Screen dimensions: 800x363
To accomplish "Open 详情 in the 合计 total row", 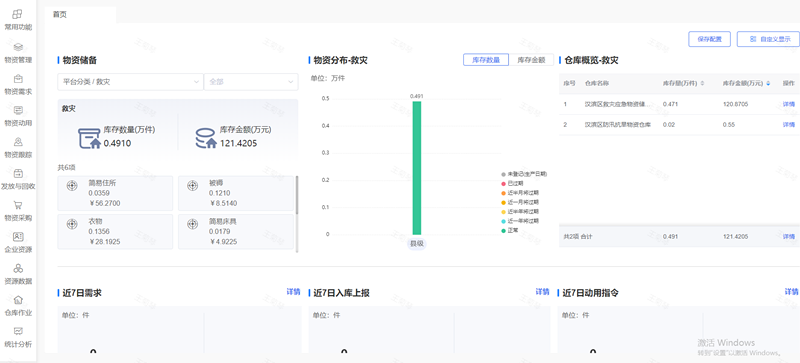I will (789, 237).
